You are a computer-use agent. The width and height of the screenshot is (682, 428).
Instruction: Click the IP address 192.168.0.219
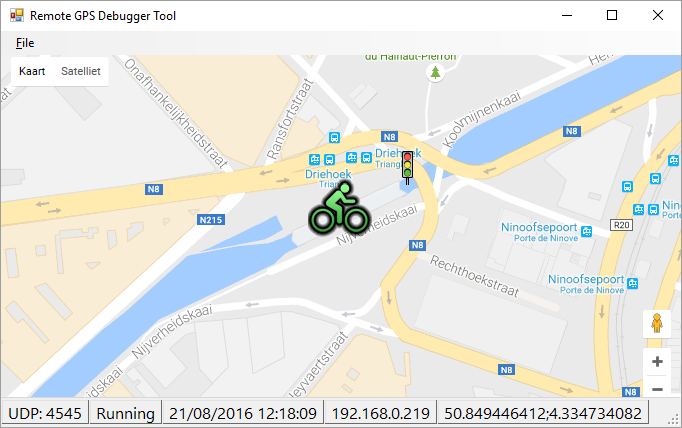[381, 413]
